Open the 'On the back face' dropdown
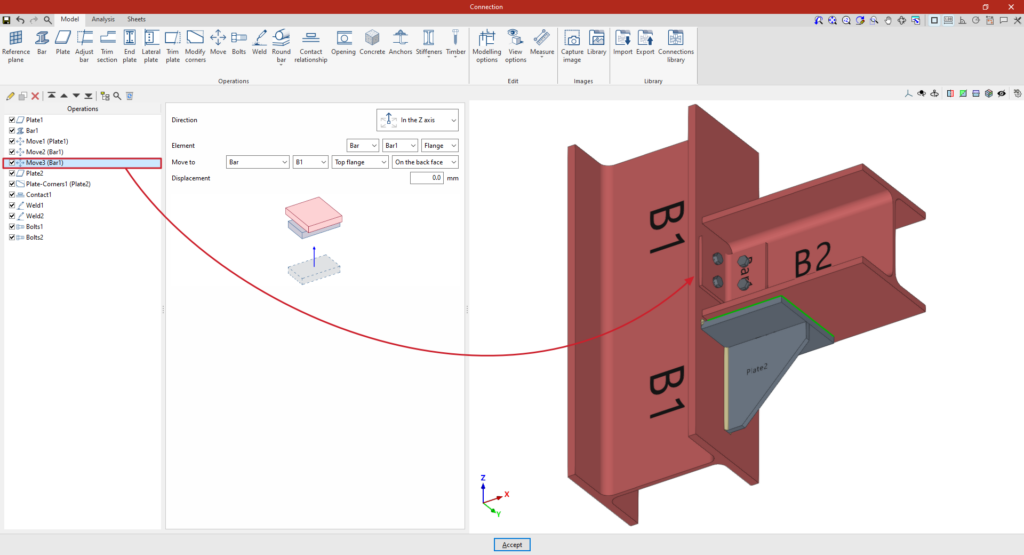 425,161
